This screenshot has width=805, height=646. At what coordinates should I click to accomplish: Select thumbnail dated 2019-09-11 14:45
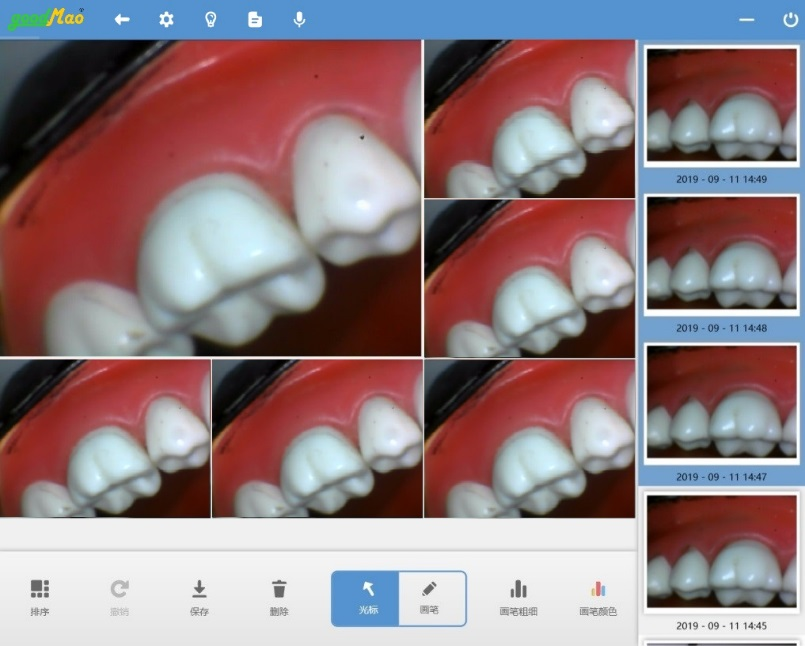coord(720,552)
